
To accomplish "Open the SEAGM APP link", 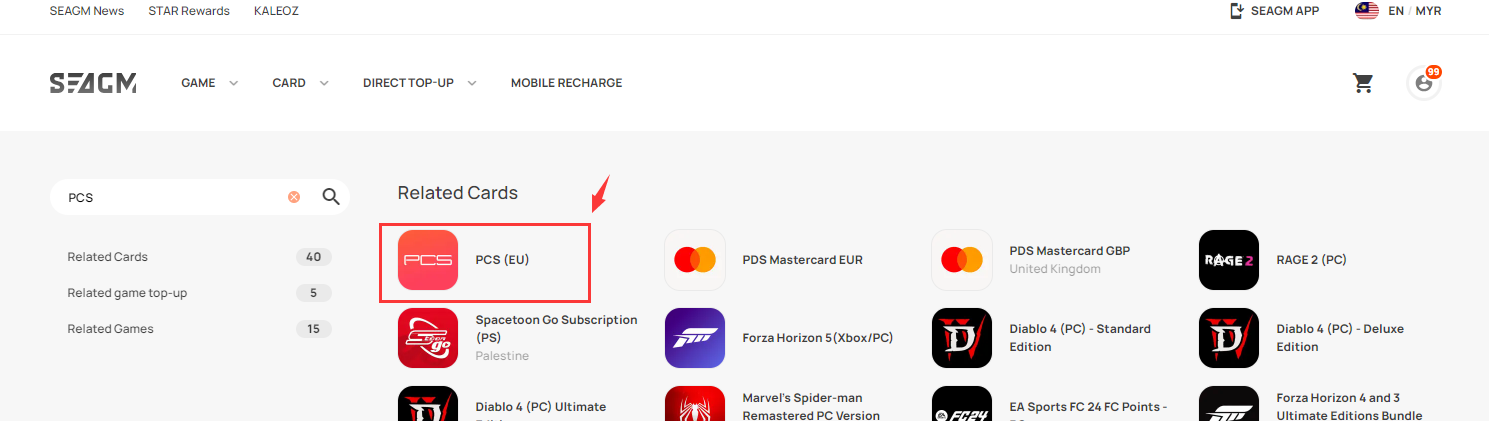I will pos(1274,11).
